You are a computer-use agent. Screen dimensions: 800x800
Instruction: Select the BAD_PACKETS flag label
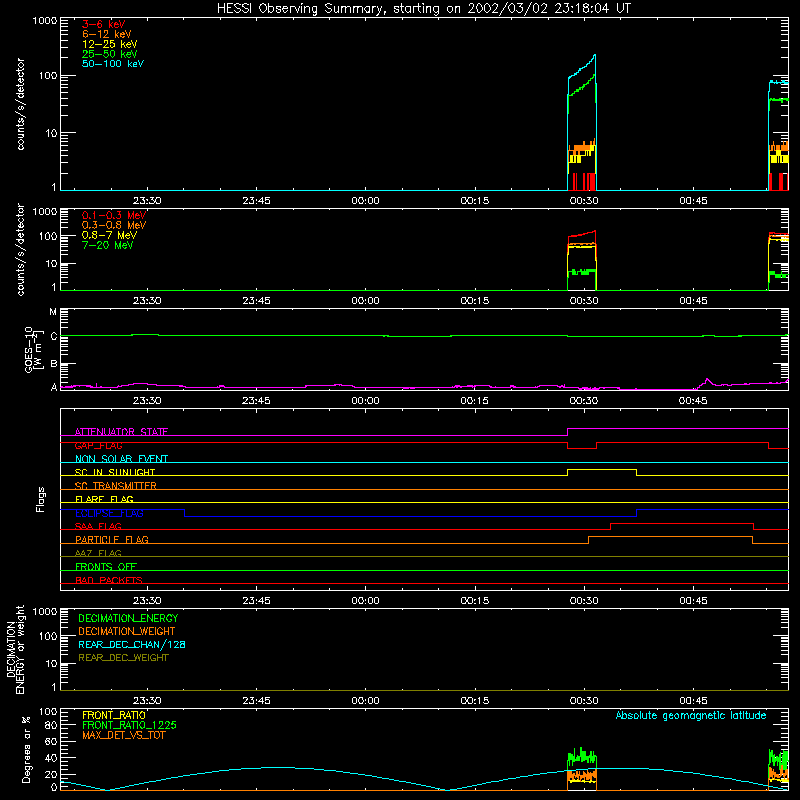[109, 580]
